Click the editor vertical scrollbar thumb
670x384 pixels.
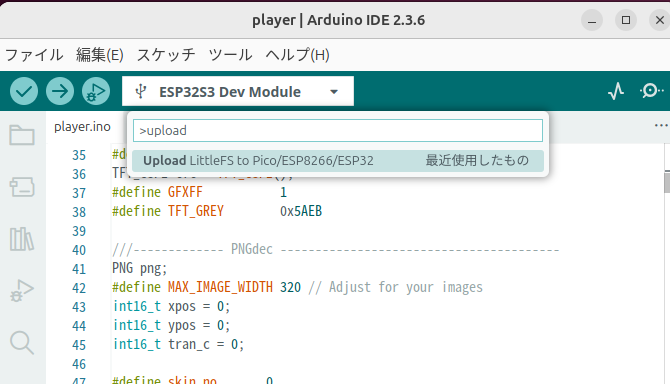pyautogui.click(x=667, y=182)
